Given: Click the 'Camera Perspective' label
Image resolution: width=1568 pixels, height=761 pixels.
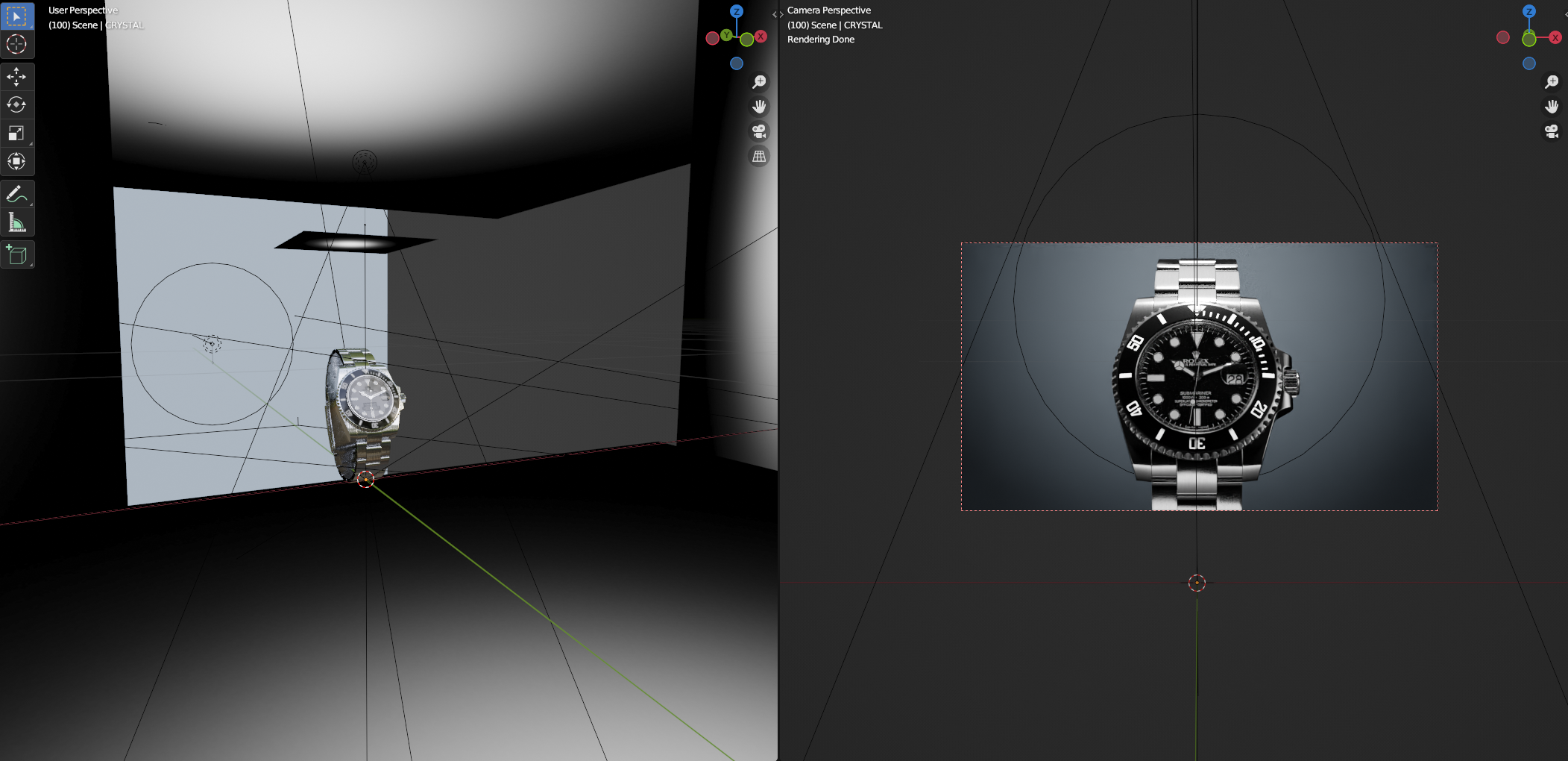Looking at the screenshot, I should click(829, 10).
